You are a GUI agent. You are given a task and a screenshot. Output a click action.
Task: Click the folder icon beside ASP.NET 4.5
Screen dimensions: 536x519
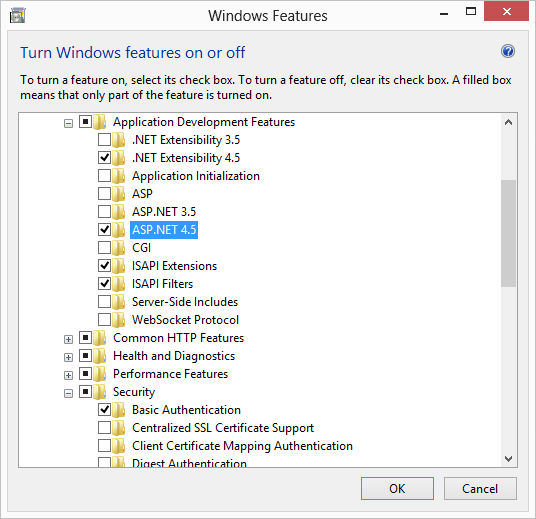(119, 229)
